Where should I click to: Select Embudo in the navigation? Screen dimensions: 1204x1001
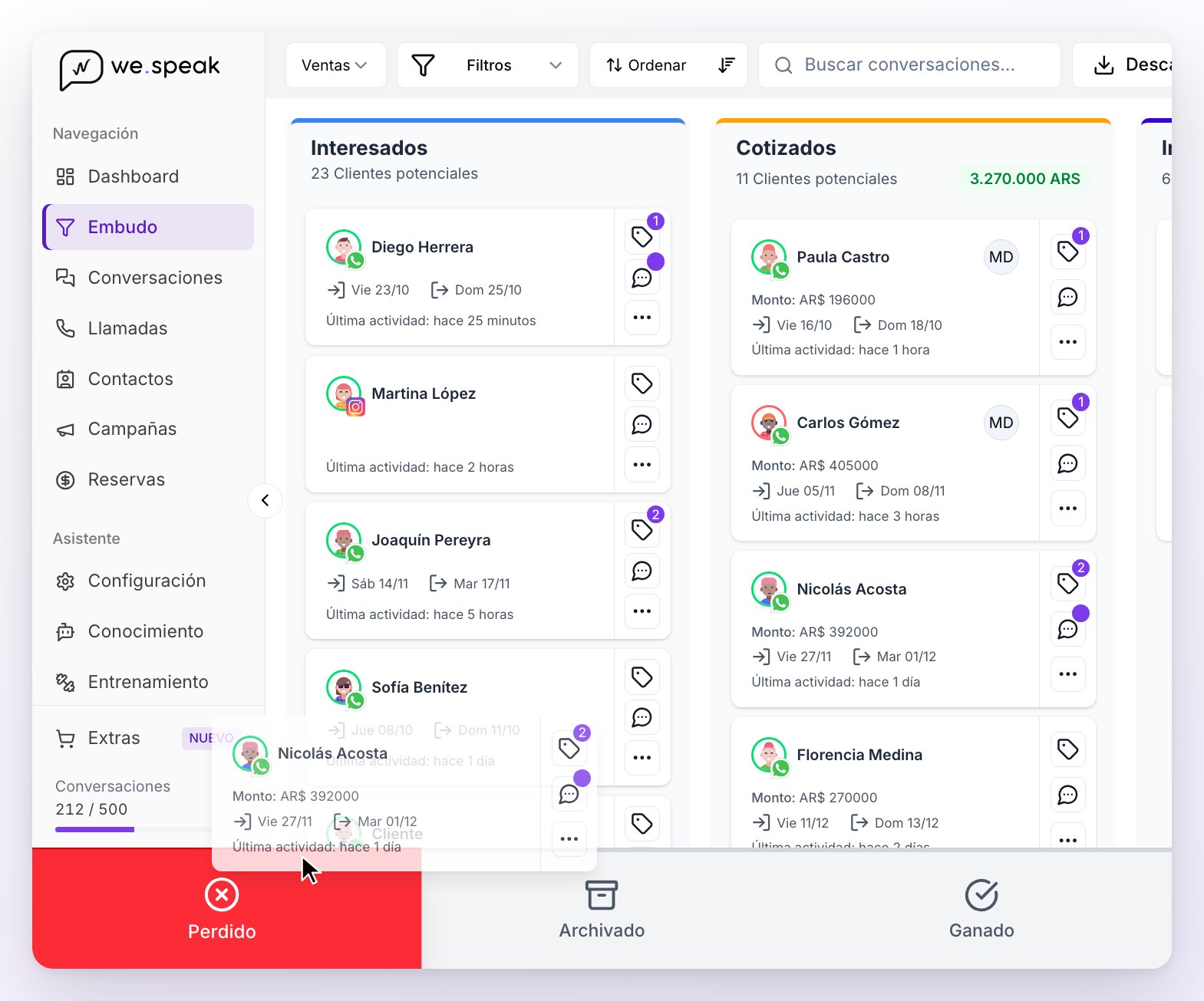(148, 227)
